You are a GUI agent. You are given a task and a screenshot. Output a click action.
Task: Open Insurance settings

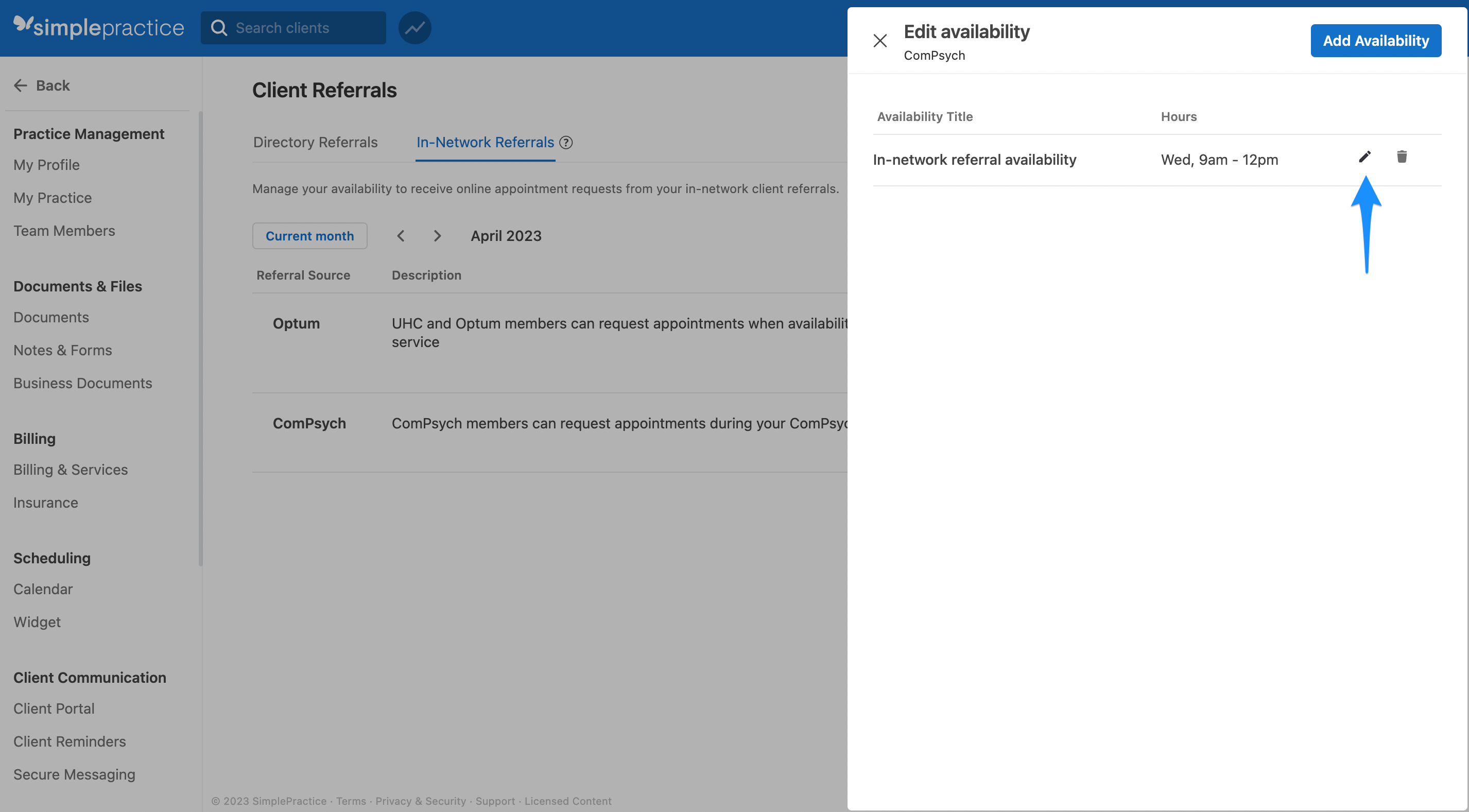coord(46,503)
